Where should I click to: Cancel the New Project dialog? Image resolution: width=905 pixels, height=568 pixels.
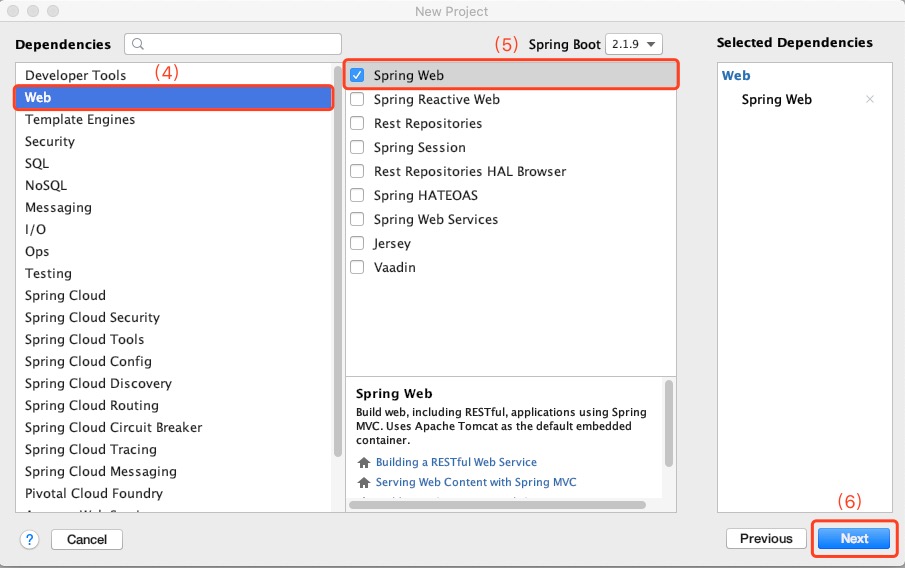click(87, 540)
